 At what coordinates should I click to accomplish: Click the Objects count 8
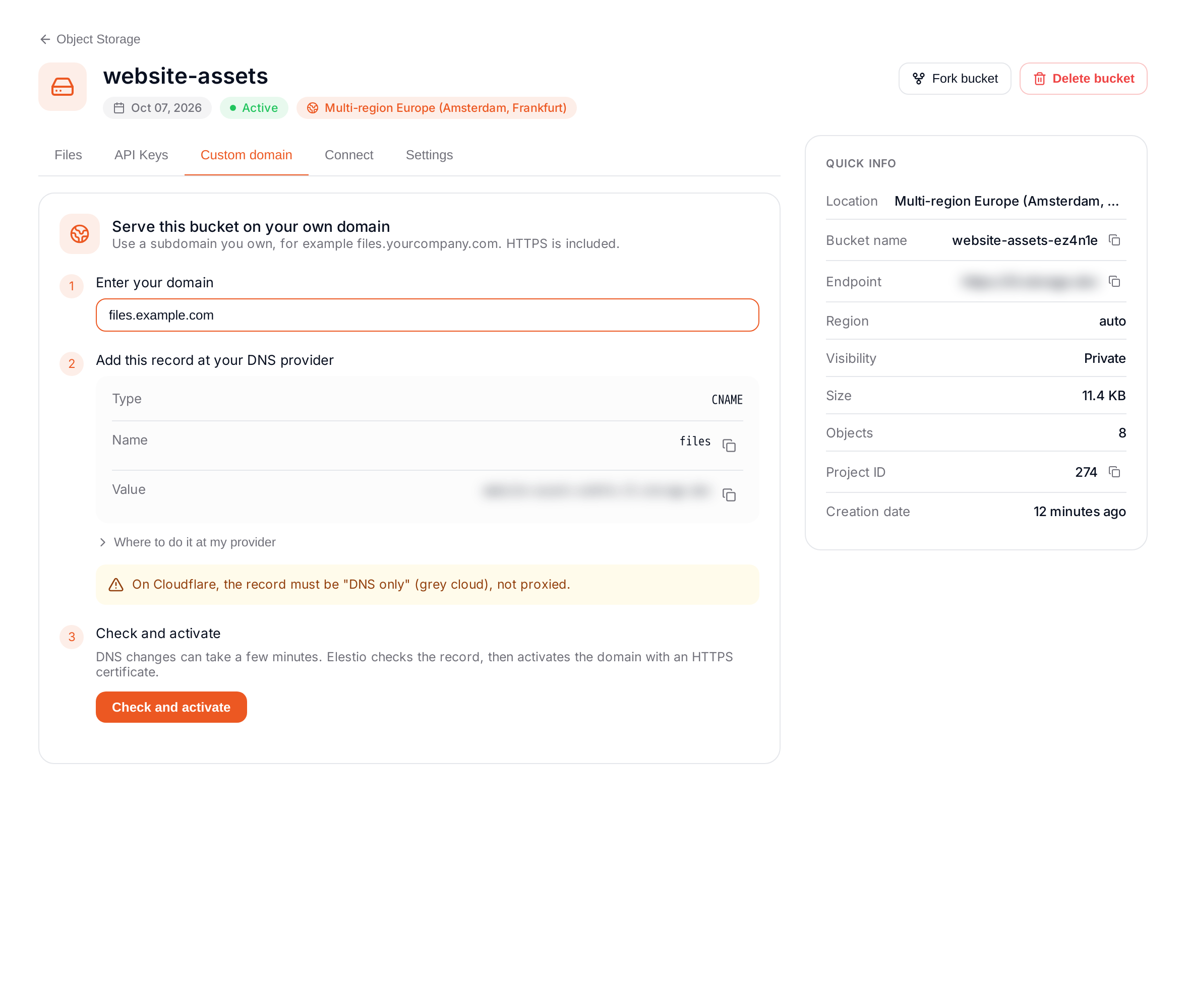(1121, 432)
